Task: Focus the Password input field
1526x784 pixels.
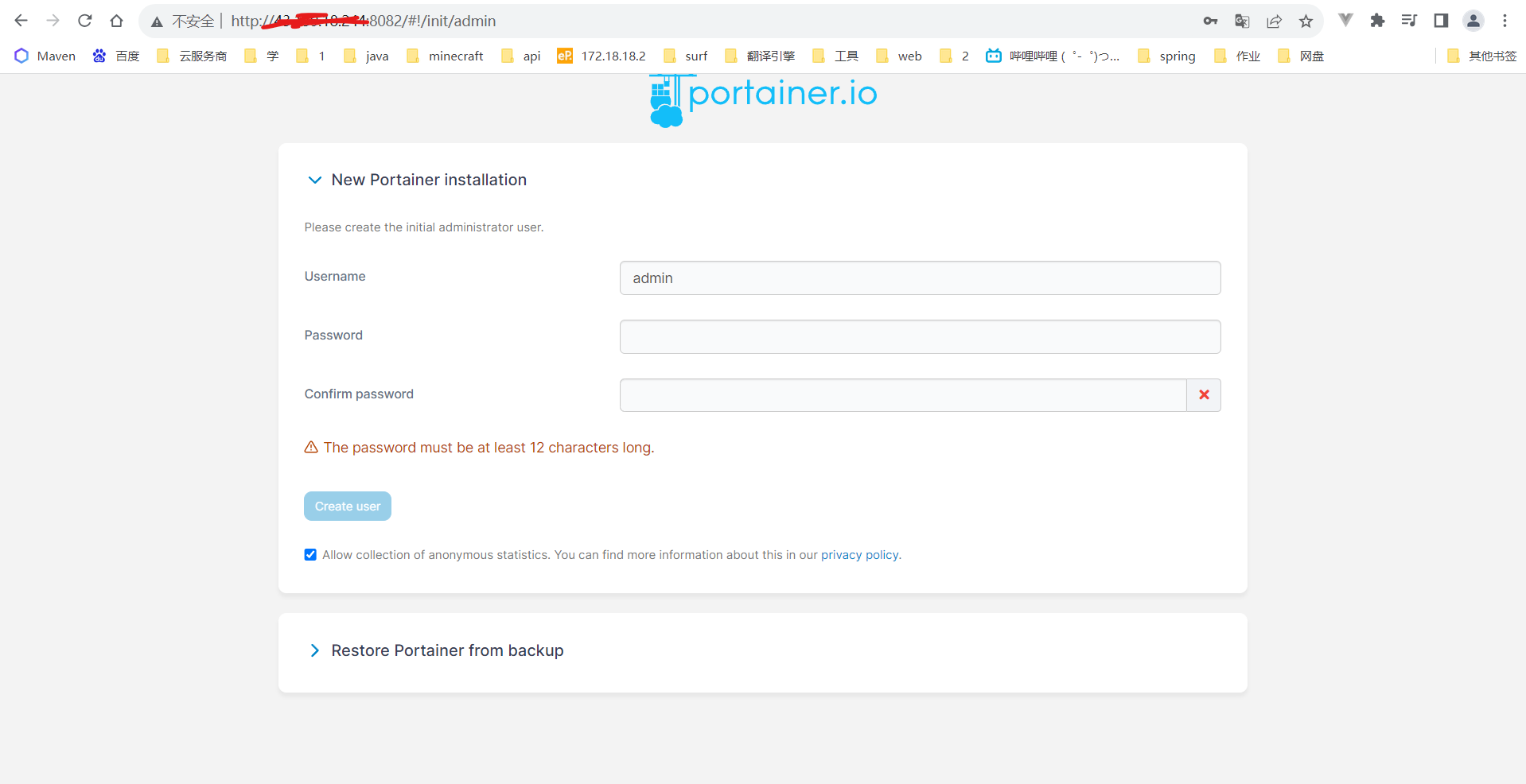Action: point(920,337)
